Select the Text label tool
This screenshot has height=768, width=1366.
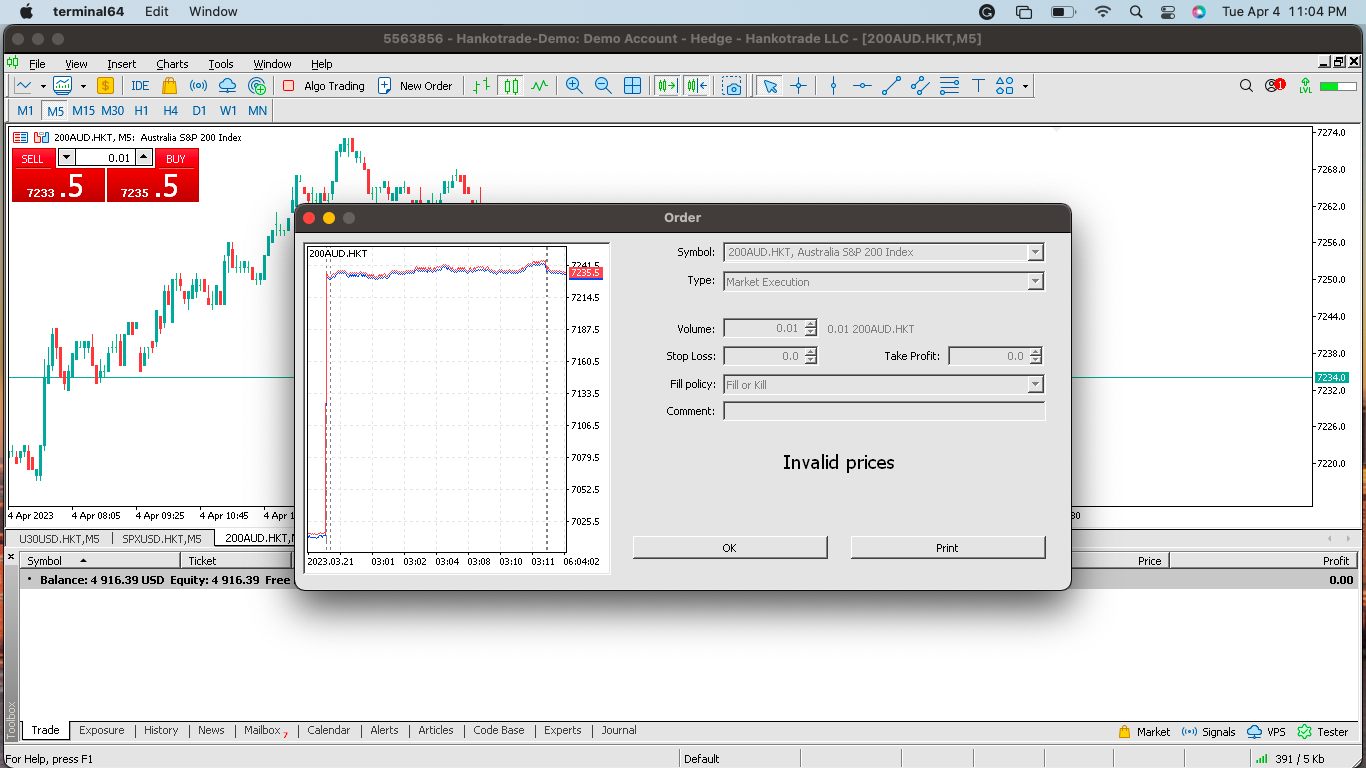pos(978,86)
